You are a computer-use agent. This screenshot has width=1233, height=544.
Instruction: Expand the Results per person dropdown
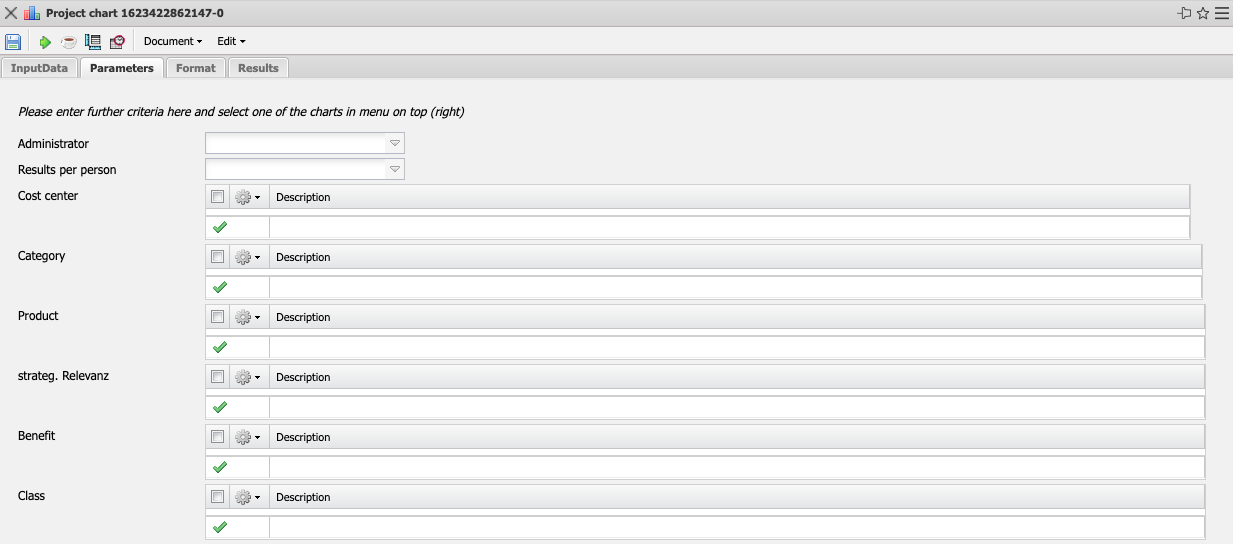click(x=395, y=170)
